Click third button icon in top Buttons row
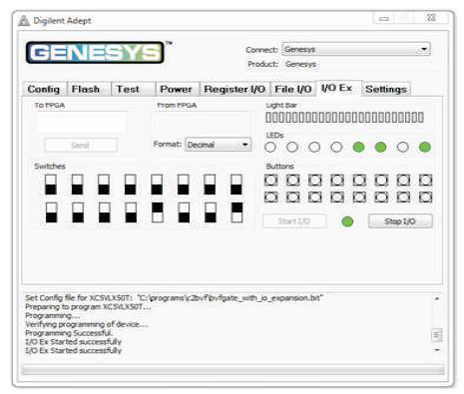The width and height of the screenshot is (464, 394). [x=315, y=180]
